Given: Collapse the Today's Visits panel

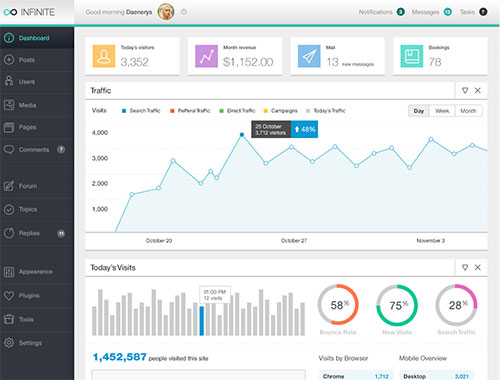Looking at the screenshot, I should tap(465, 267).
